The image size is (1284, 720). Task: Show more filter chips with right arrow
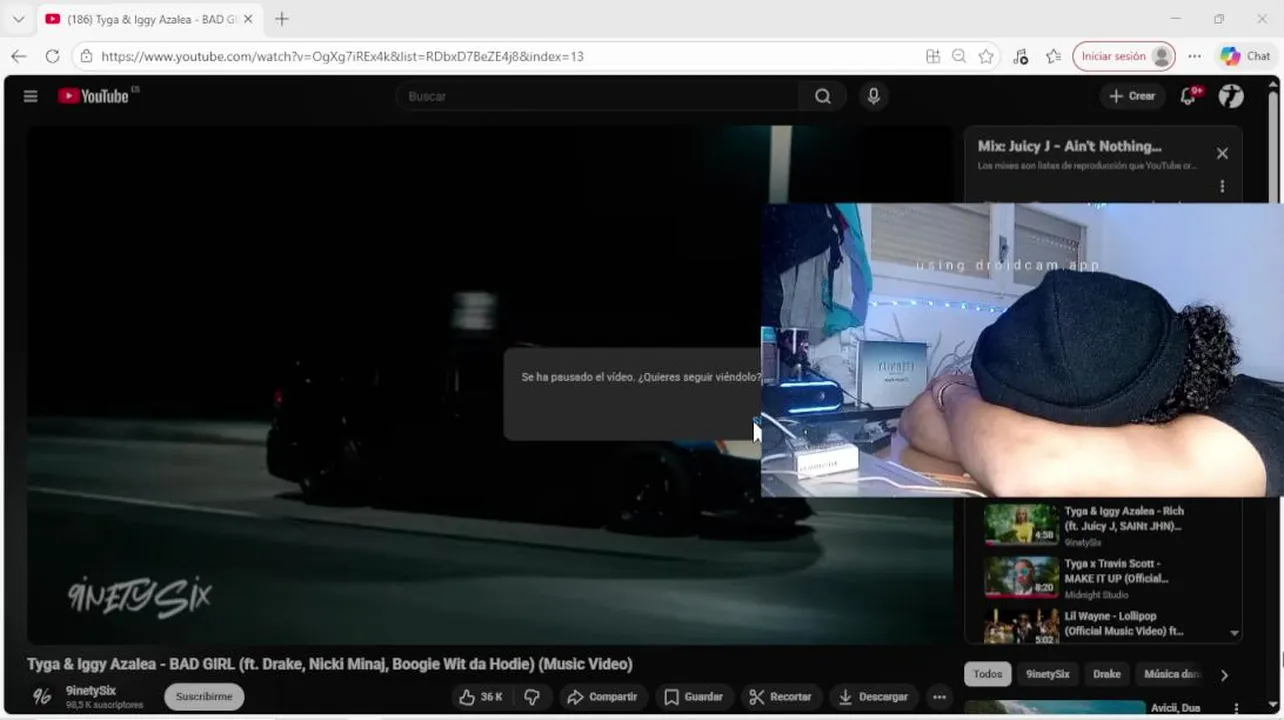click(1224, 675)
